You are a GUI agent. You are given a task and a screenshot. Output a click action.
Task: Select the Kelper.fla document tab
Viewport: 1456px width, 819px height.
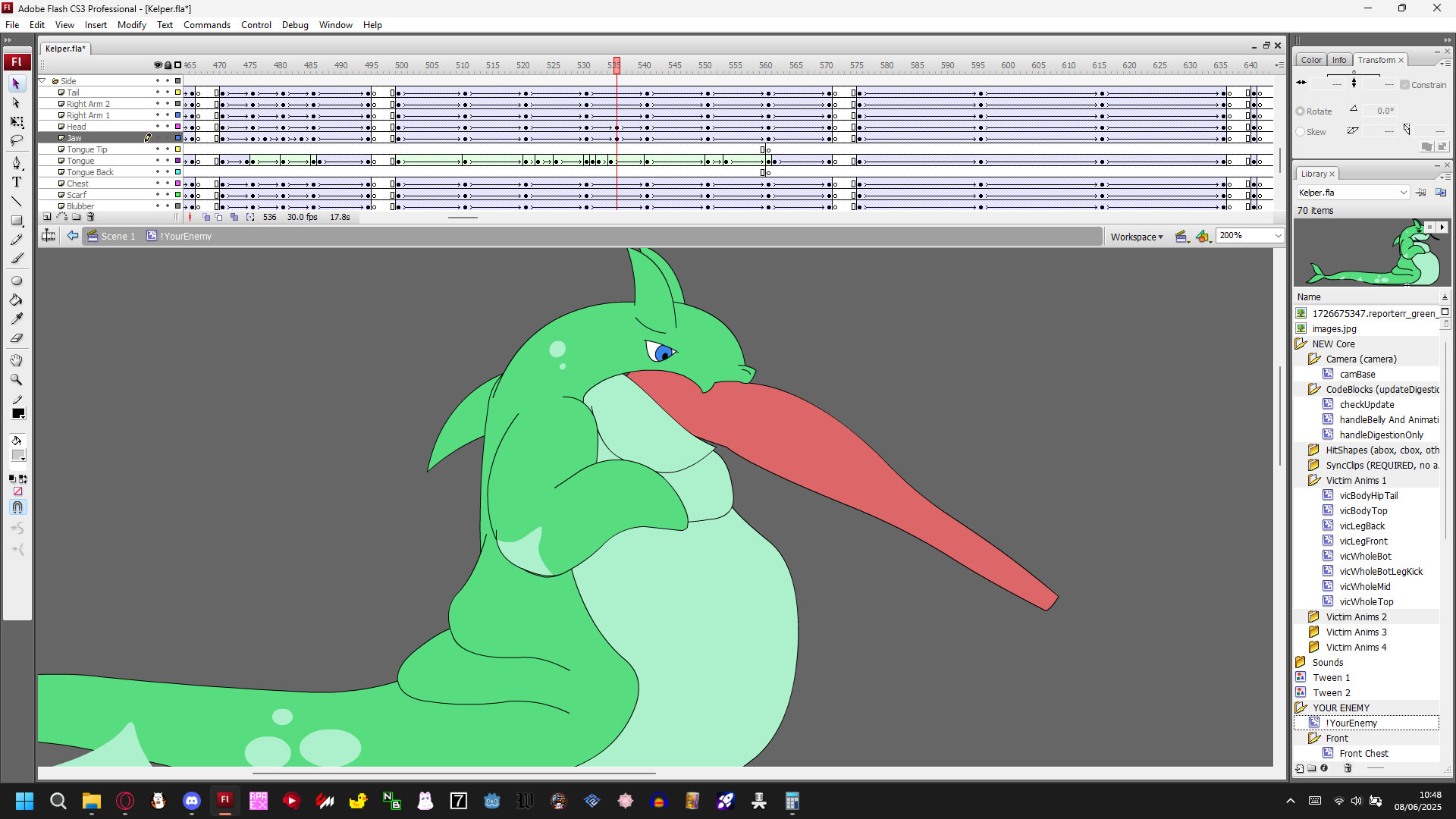pos(65,49)
